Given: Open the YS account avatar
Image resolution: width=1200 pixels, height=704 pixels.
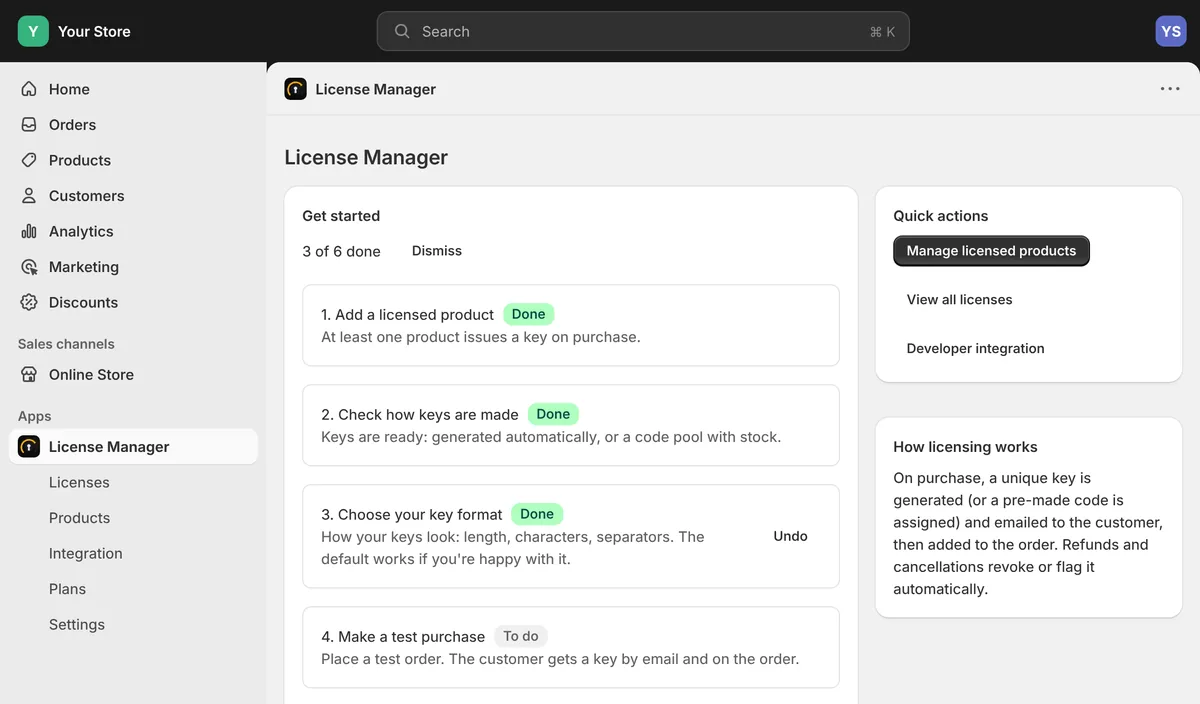Looking at the screenshot, I should [x=1171, y=31].
